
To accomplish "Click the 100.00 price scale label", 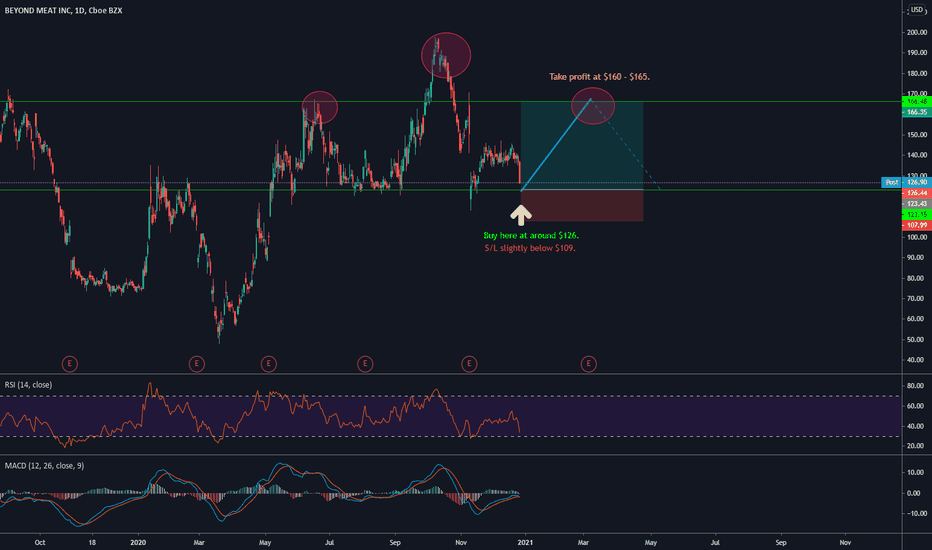I will pos(917,237).
